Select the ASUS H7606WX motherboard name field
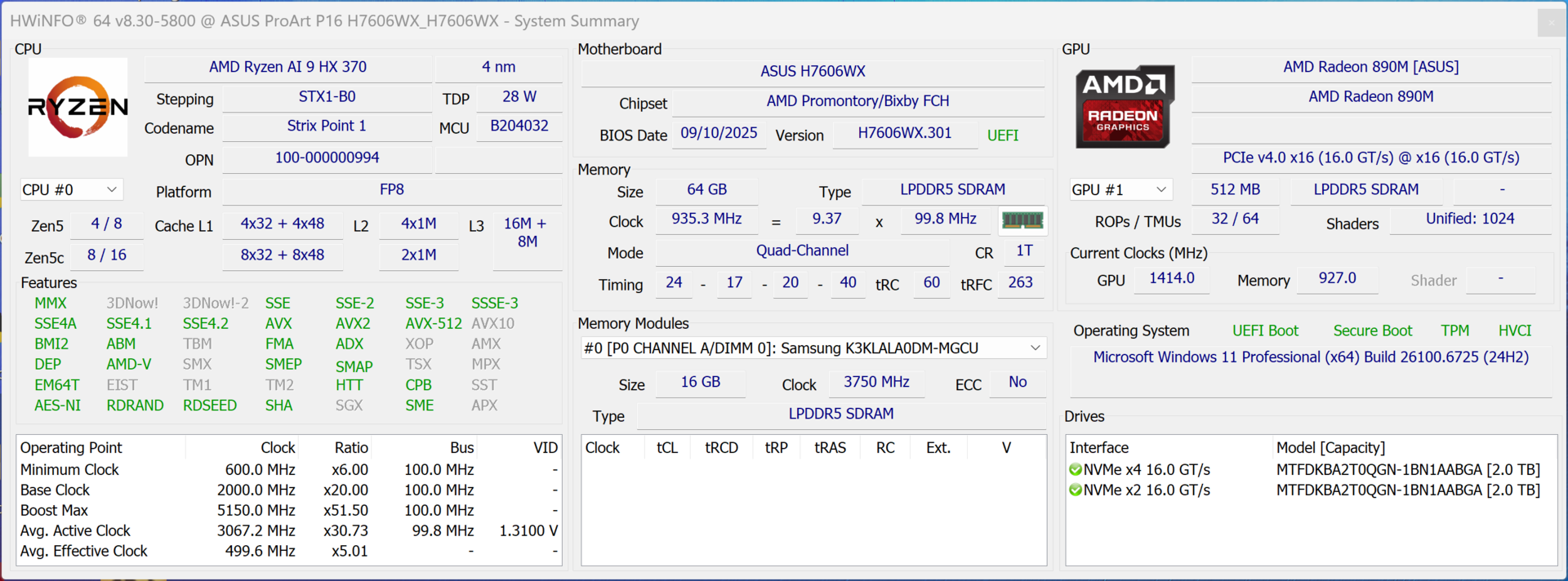The image size is (1568, 581). [x=813, y=72]
